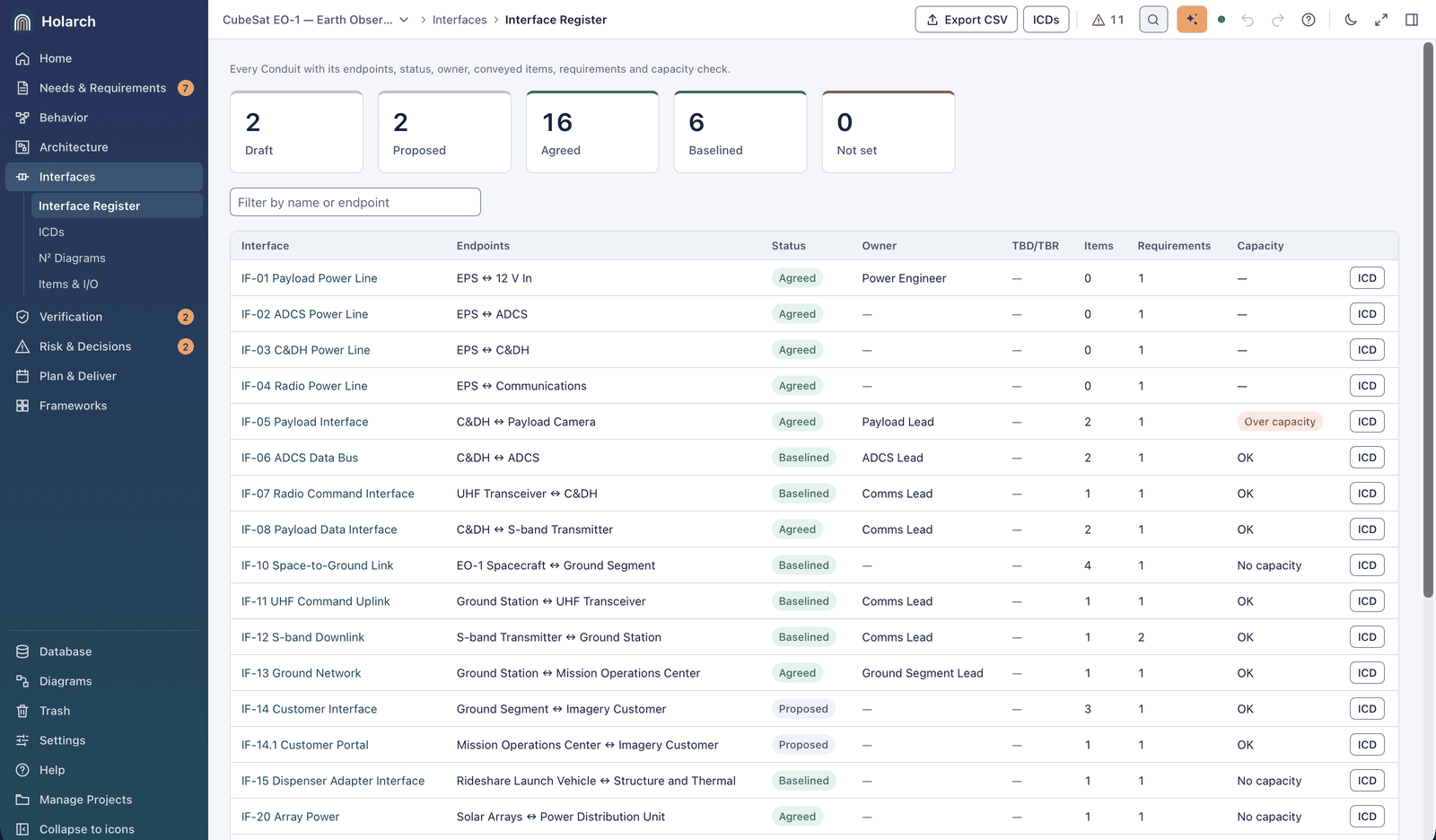This screenshot has height=840, width=1436.
Task: Open ICD for IF-01 Payload Power Line
Action: (x=1367, y=278)
